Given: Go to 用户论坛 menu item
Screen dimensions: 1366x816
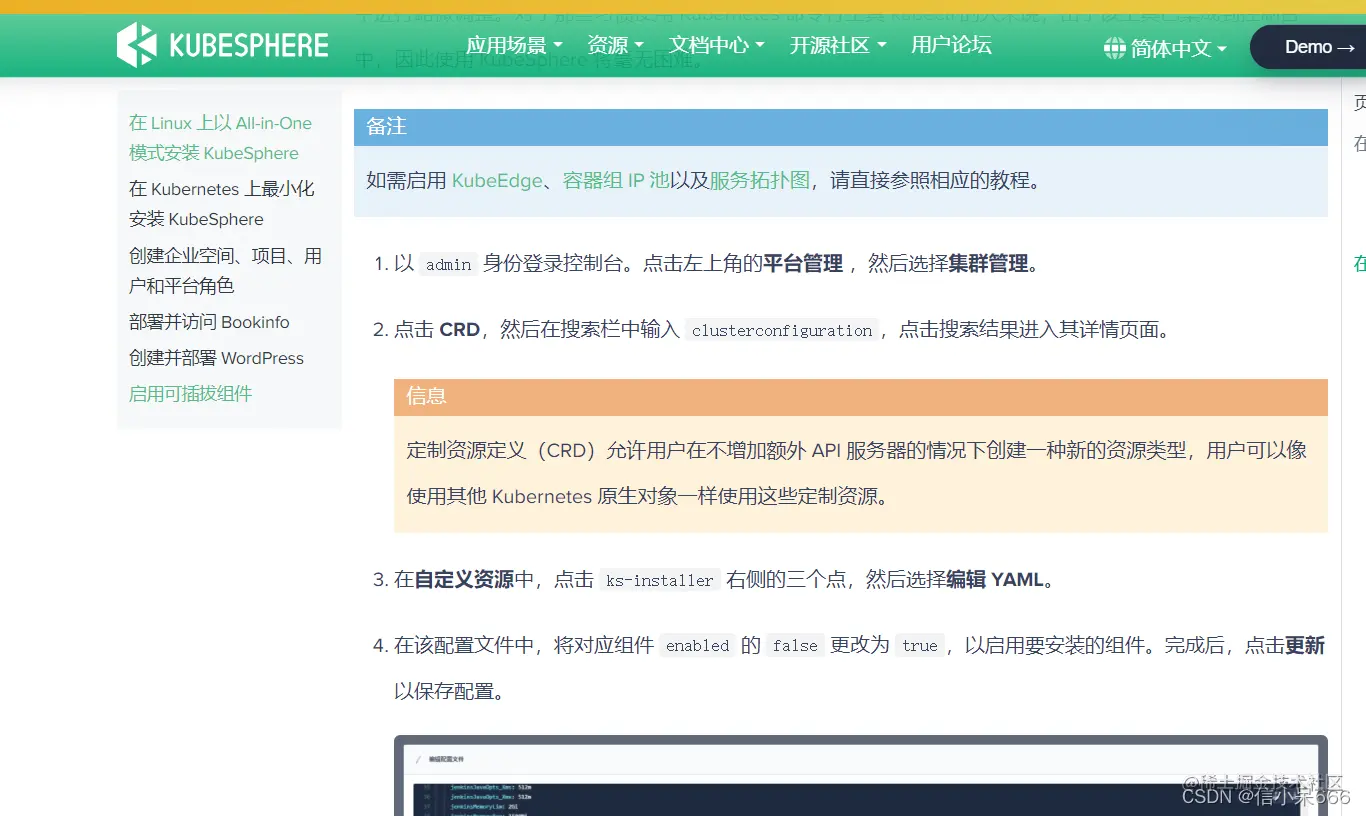Looking at the screenshot, I should 950,44.
